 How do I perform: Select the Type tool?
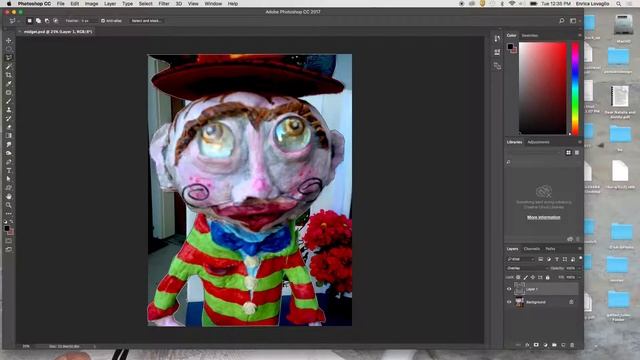(x=9, y=171)
